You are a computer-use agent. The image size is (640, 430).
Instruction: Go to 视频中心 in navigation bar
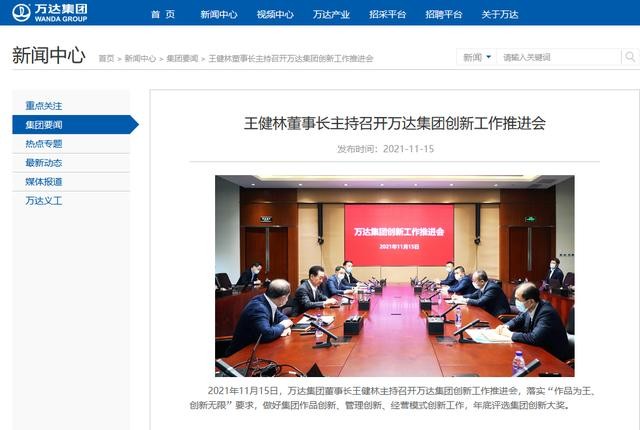[x=275, y=14]
